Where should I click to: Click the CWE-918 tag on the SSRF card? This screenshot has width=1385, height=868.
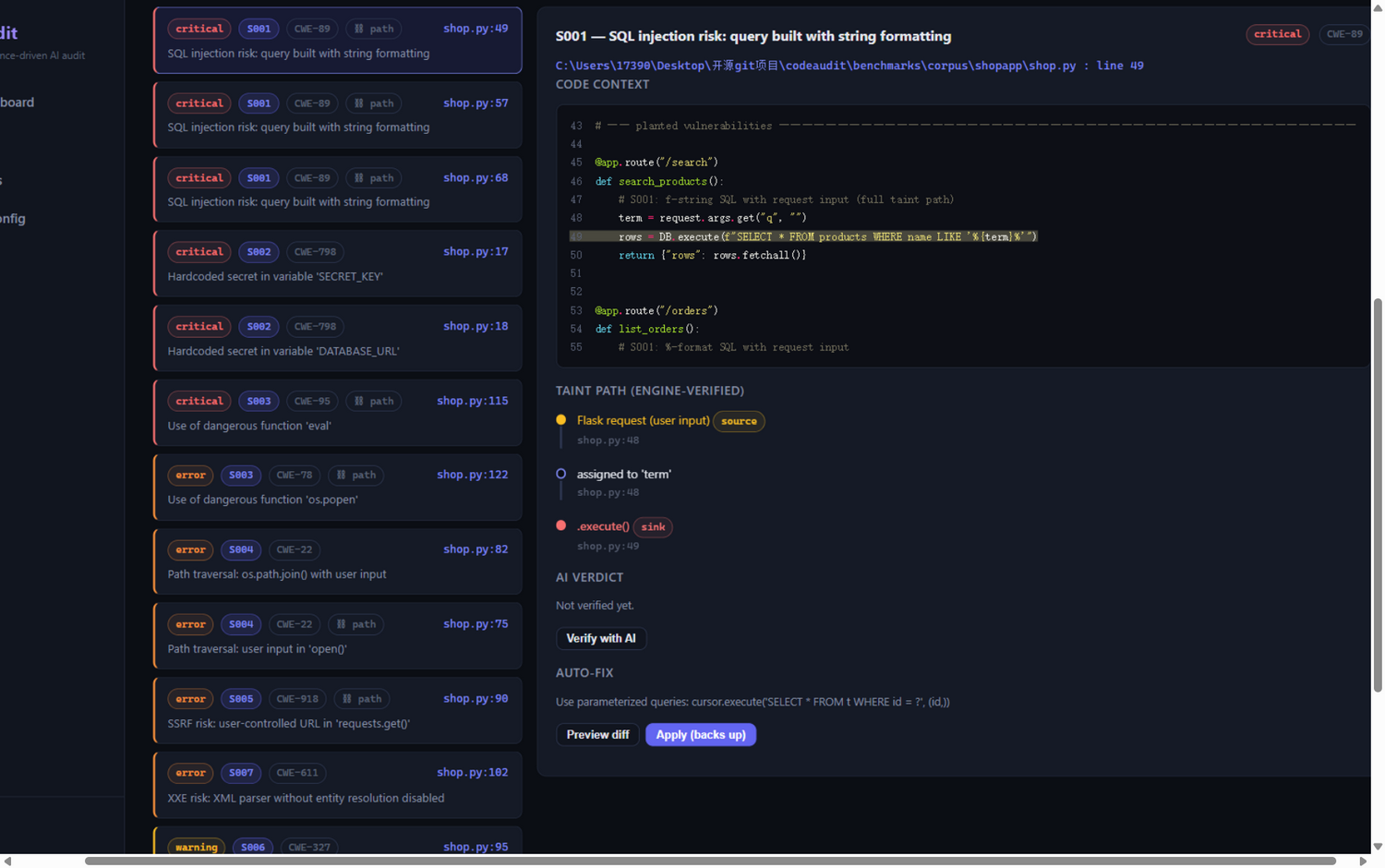coord(297,699)
